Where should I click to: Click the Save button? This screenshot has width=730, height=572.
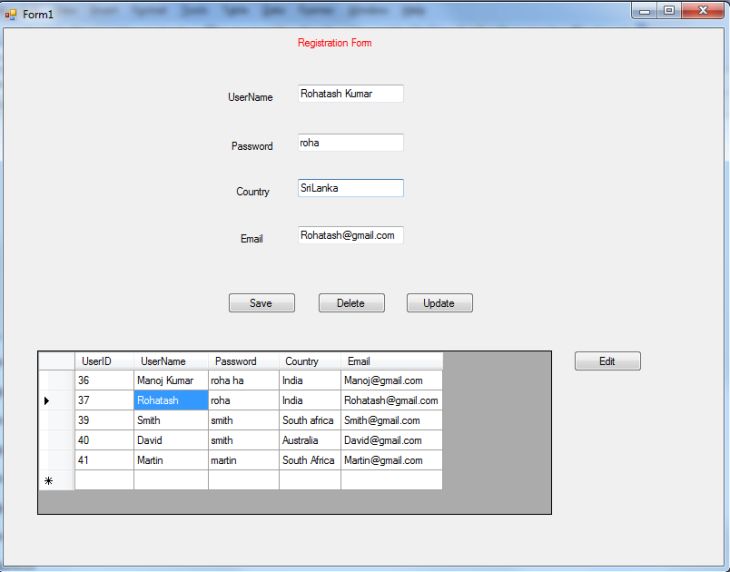pyautogui.click(x=262, y=303)
